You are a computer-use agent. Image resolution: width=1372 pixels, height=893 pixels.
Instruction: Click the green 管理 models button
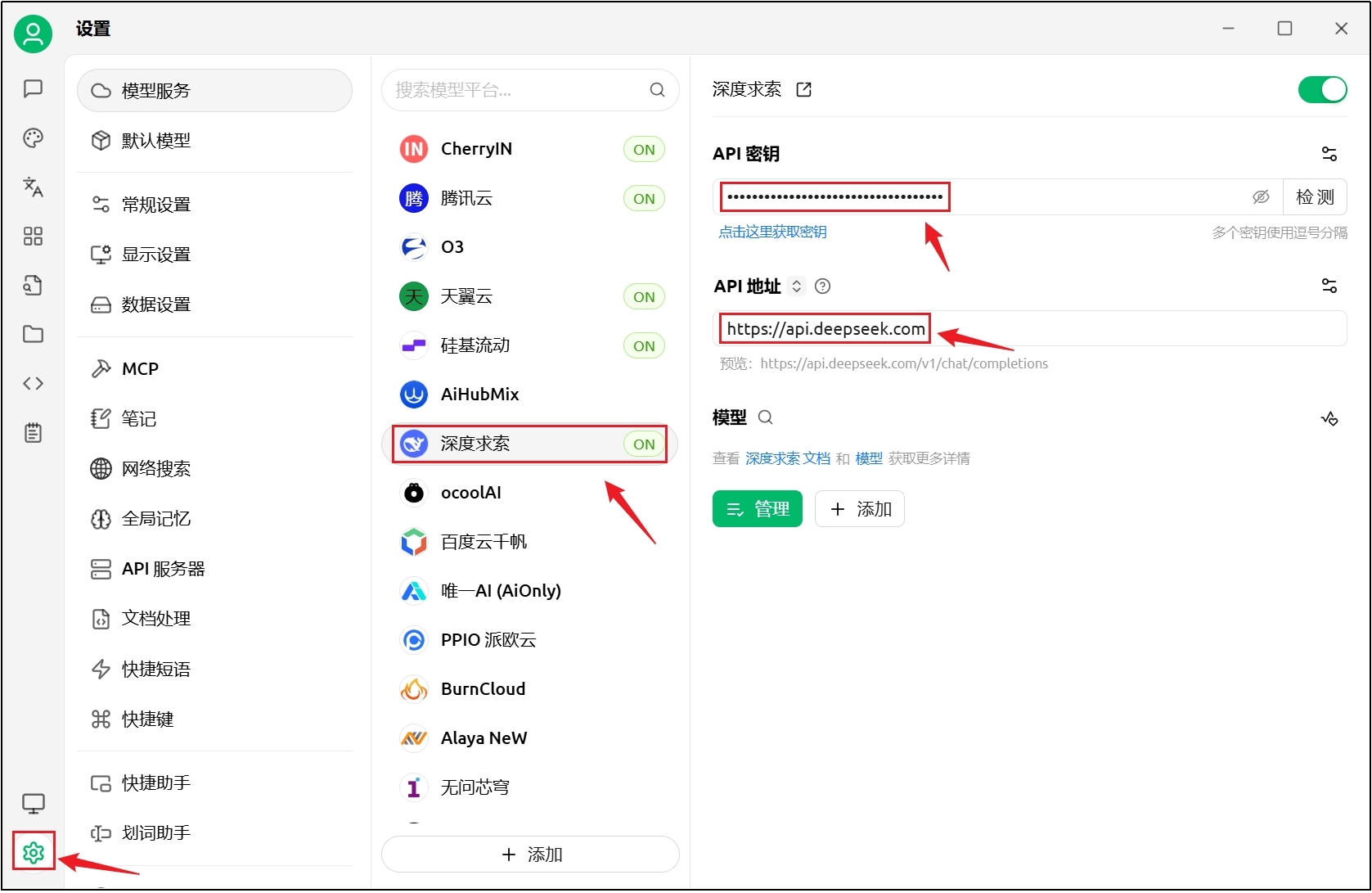(758, 509)
